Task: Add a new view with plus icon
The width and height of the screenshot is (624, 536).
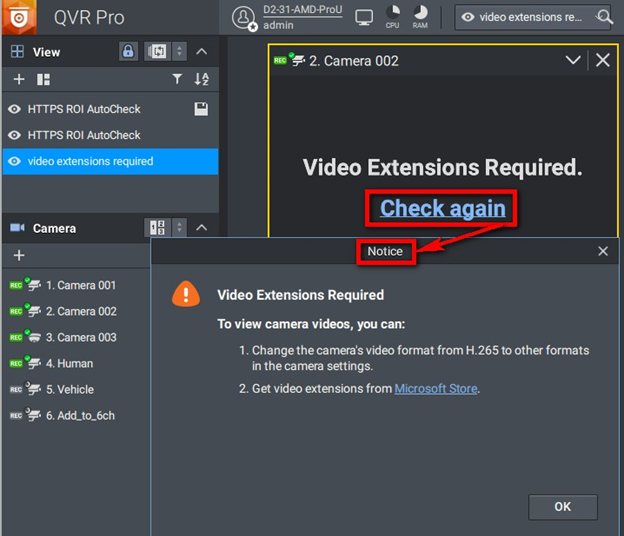Action: 18,79
